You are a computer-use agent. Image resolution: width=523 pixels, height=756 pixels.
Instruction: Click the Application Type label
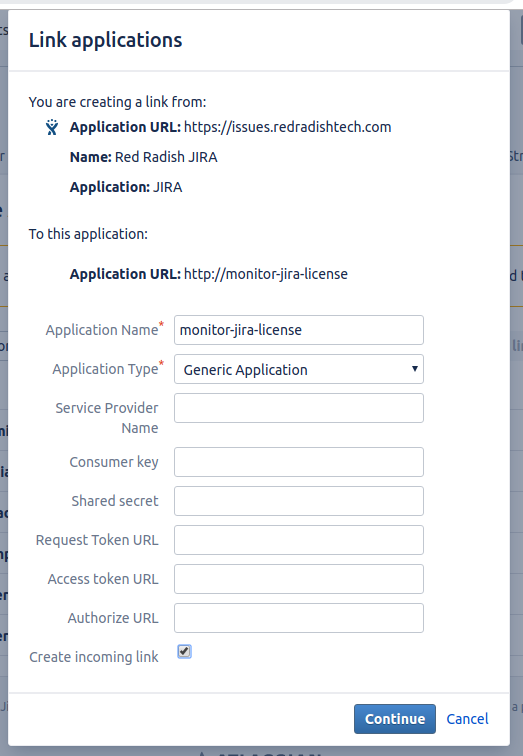[x=106, y=369]
